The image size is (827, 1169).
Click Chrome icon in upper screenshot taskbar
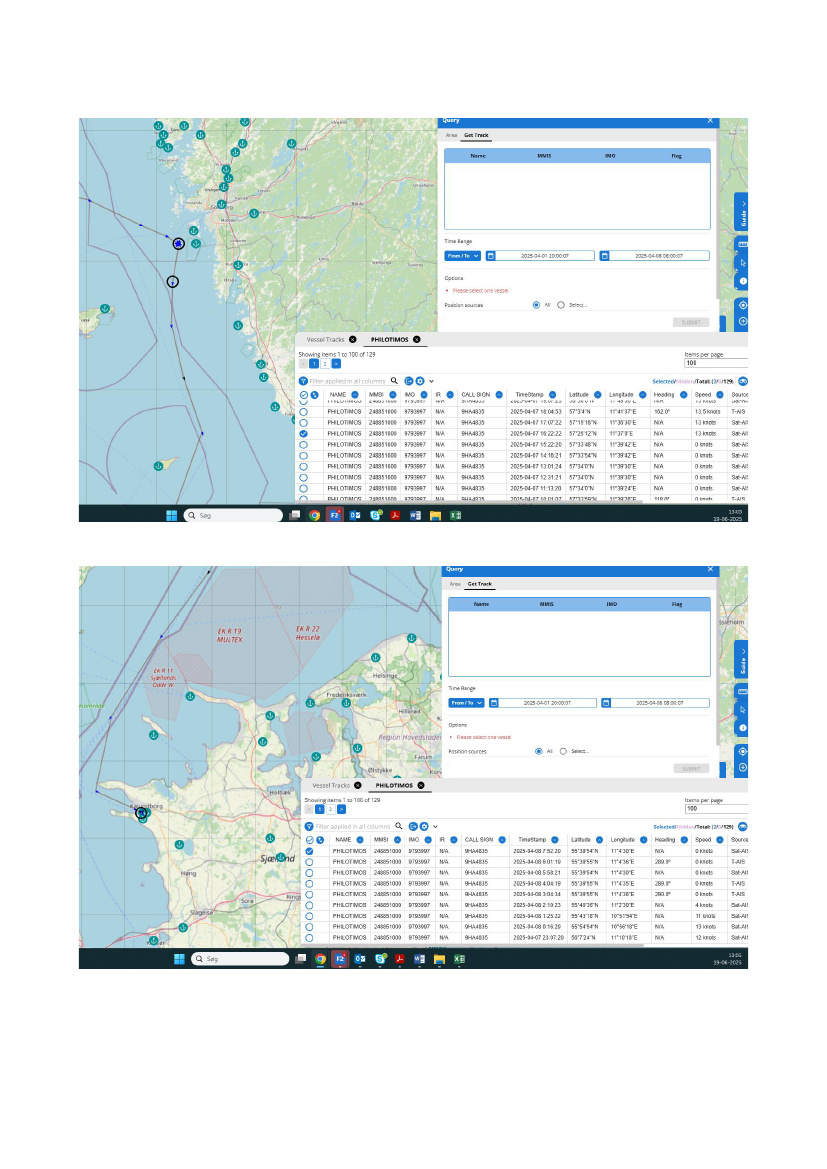(314, 515)
